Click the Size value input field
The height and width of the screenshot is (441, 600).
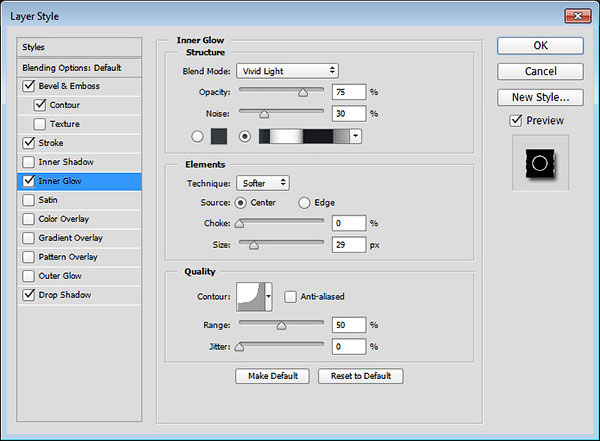tap(349, 245)
